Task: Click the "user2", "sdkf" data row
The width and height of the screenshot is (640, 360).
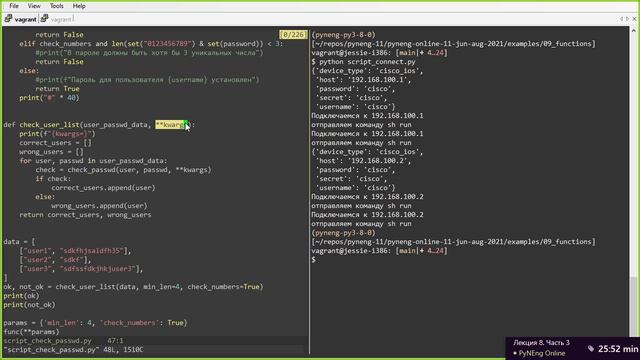Action: [56, 260]
